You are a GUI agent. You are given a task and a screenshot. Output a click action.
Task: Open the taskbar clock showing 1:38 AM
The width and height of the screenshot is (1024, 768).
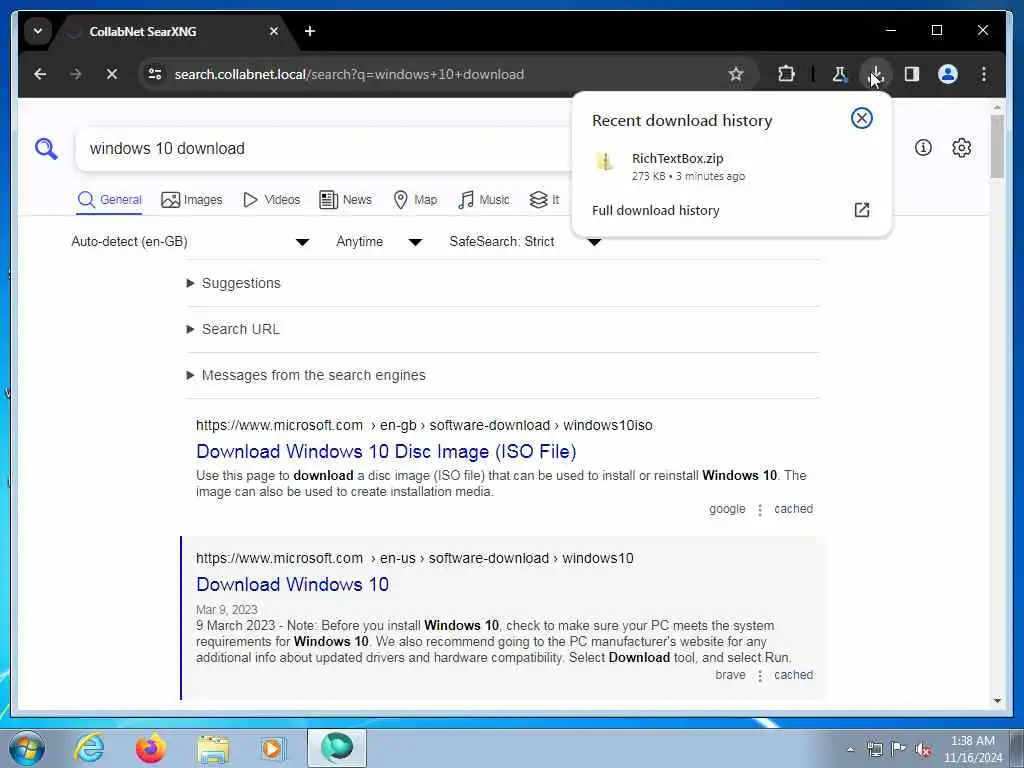[x=973, y=749]
